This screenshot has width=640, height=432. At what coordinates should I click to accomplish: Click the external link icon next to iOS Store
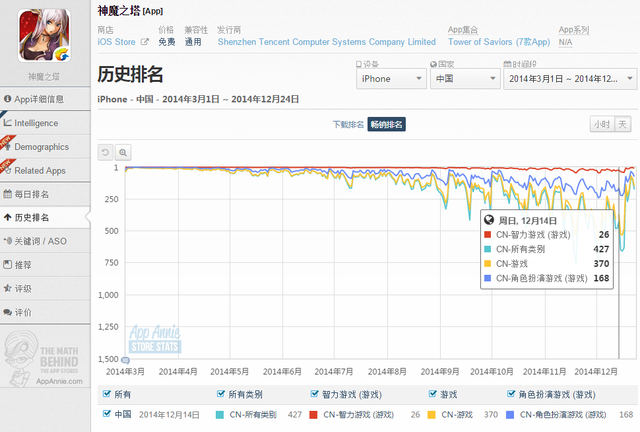pos(144,42)
